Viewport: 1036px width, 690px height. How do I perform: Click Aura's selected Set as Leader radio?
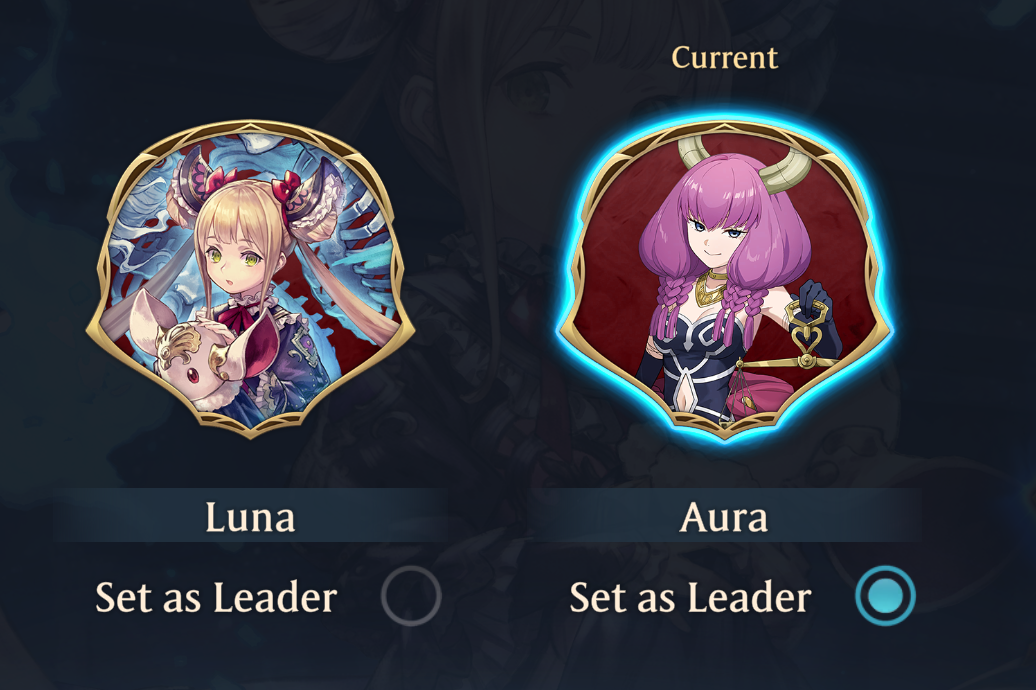[x=885, y=595]
